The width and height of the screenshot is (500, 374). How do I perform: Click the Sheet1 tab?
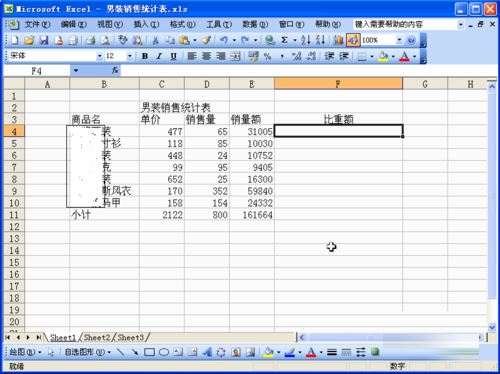click(63, 337)
